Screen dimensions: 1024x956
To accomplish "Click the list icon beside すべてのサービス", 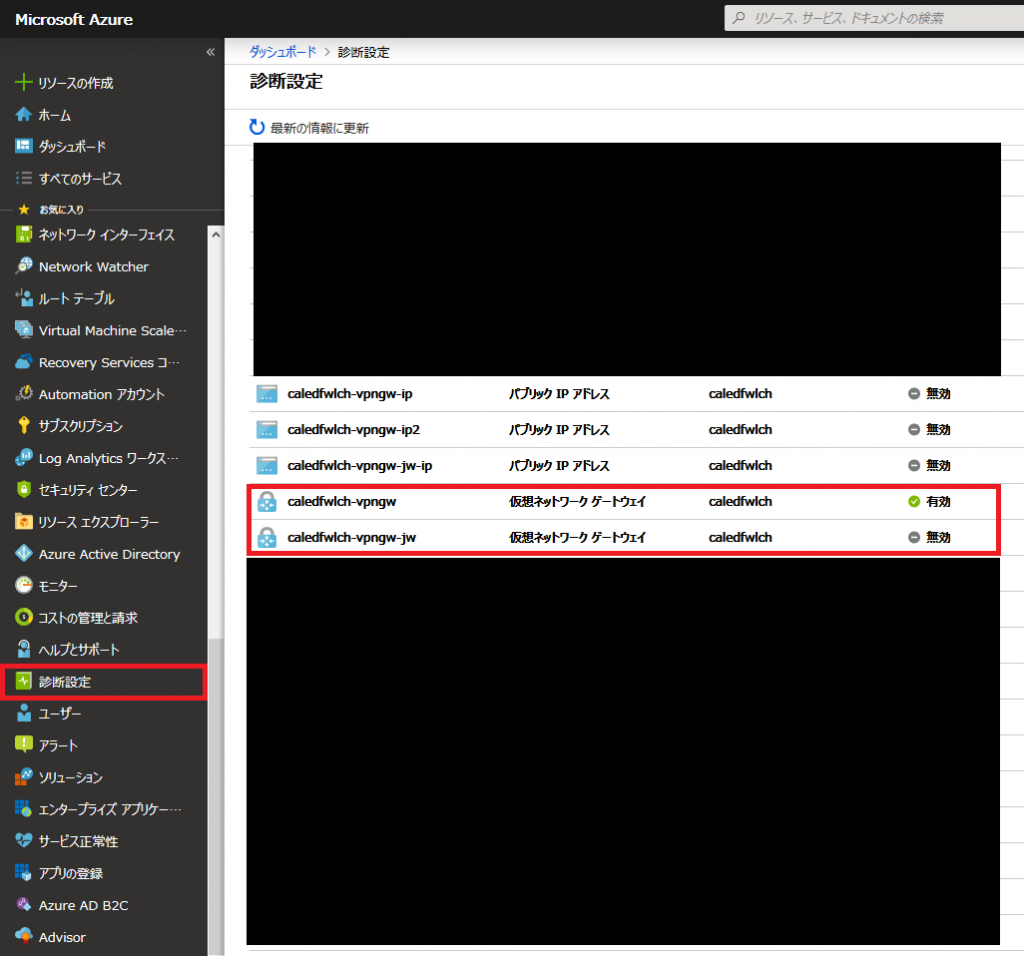I will click(x=24, y=178).
